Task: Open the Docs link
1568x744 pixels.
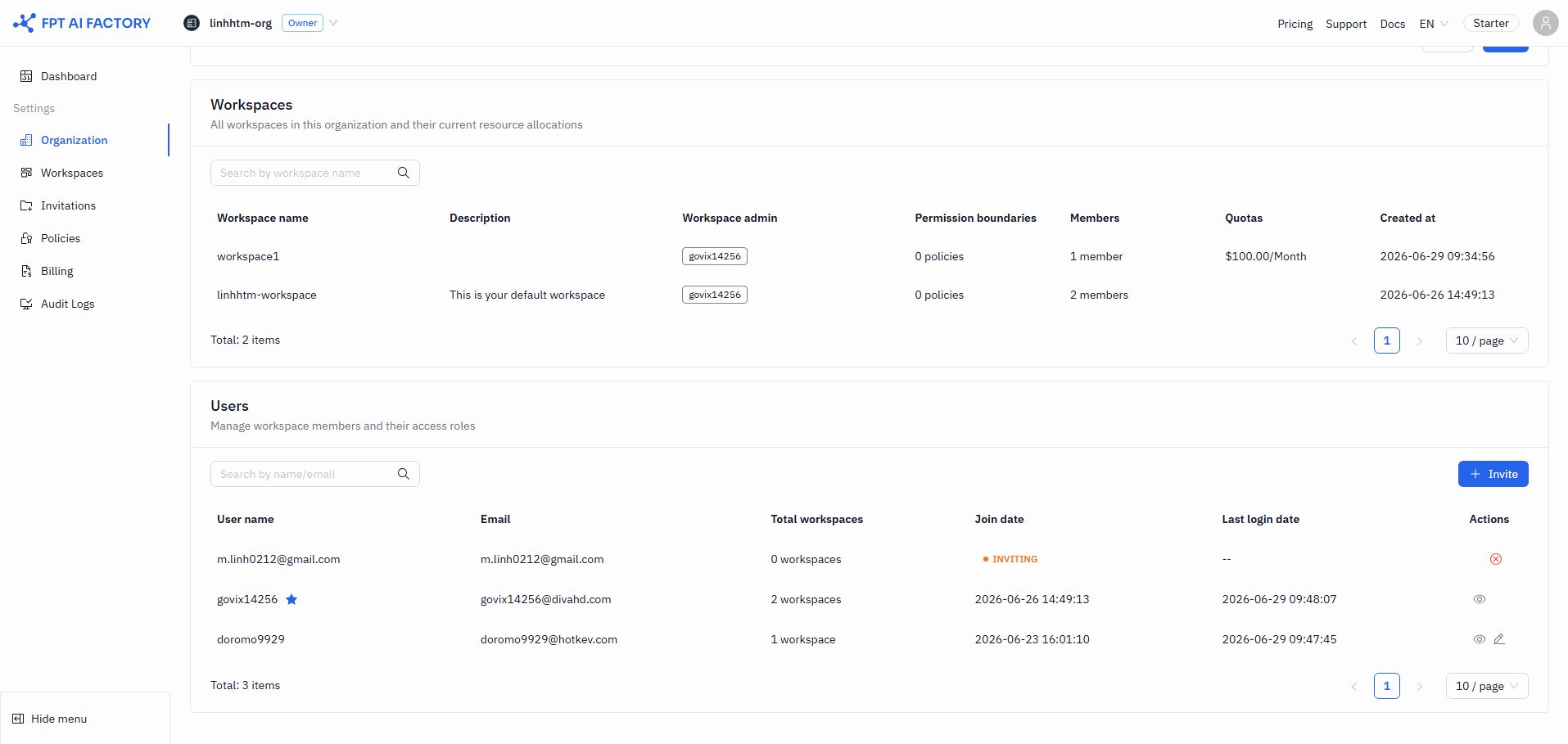Action: click(1392, 24)
